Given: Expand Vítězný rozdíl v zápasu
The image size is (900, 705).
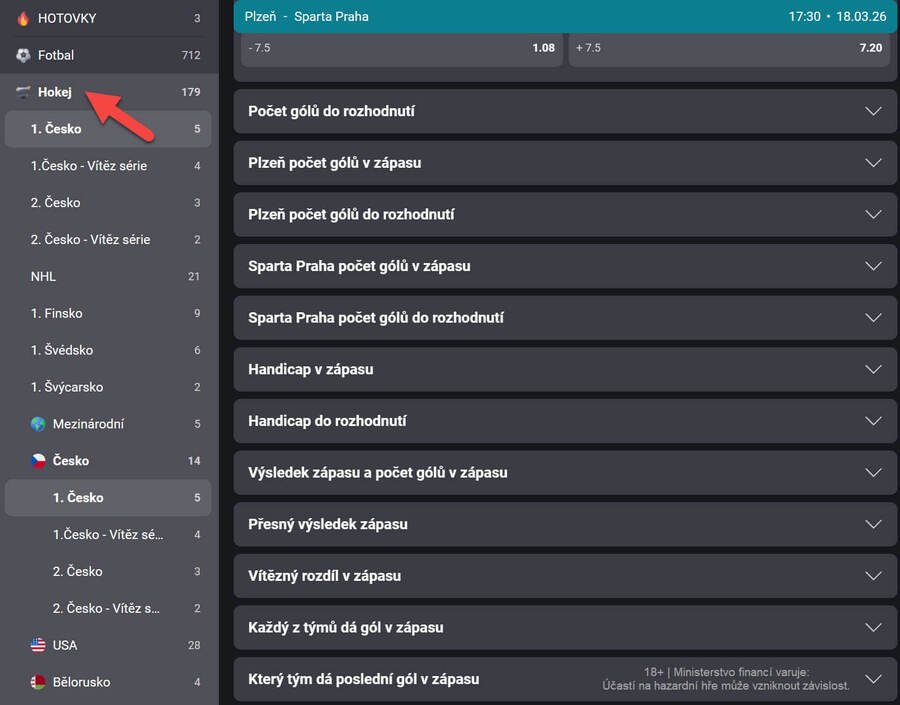Looking at the screenshot, I should [x=565, y=576].
